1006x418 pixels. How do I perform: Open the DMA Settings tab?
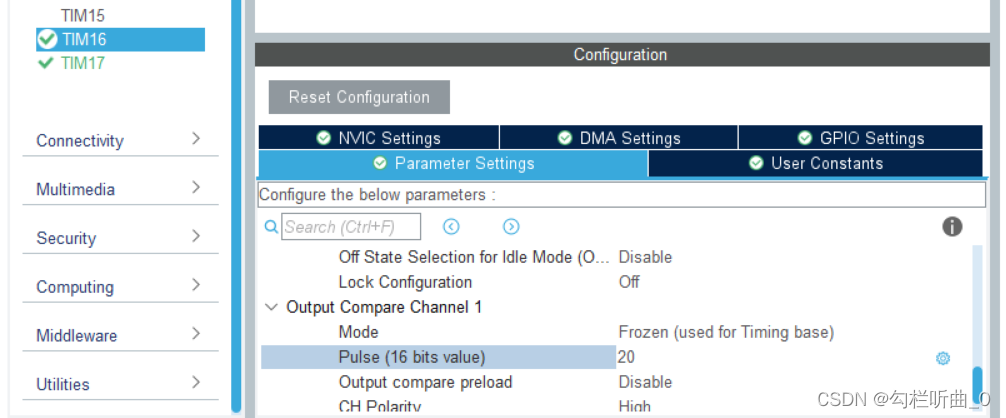pyautogui.click(x=618, y=138)
